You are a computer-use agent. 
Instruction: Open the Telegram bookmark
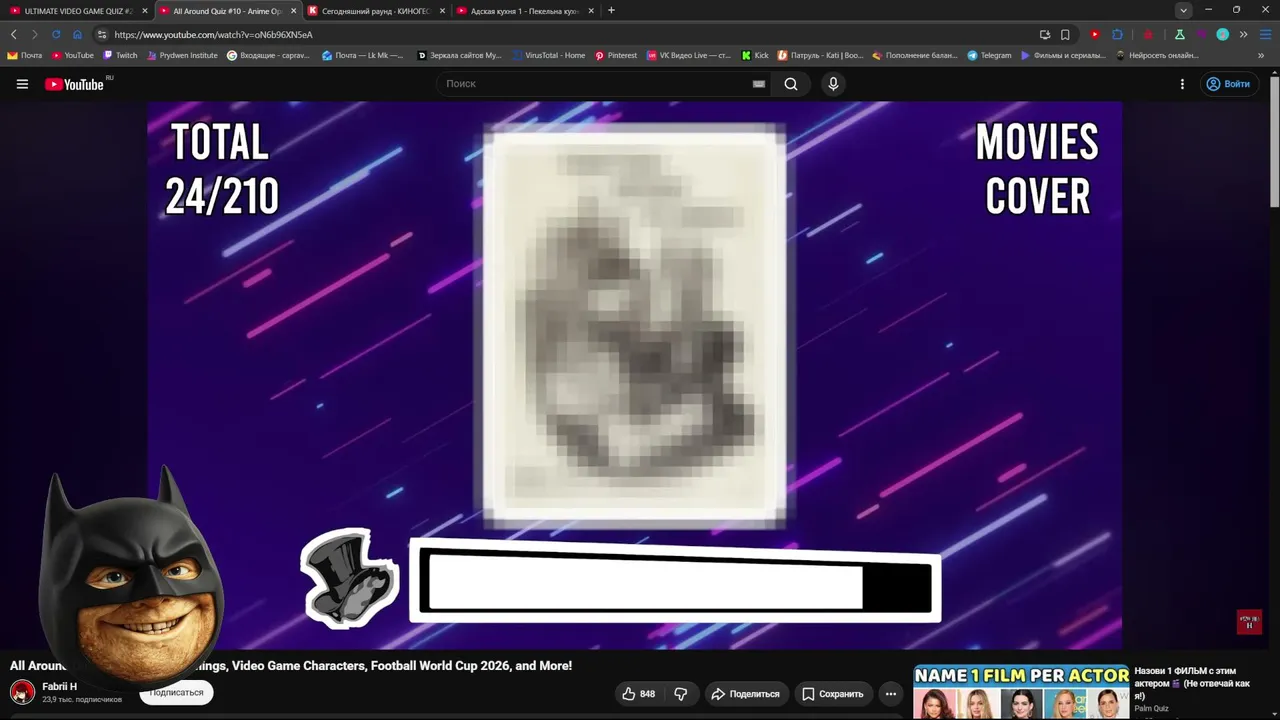(x=989, y=56)
